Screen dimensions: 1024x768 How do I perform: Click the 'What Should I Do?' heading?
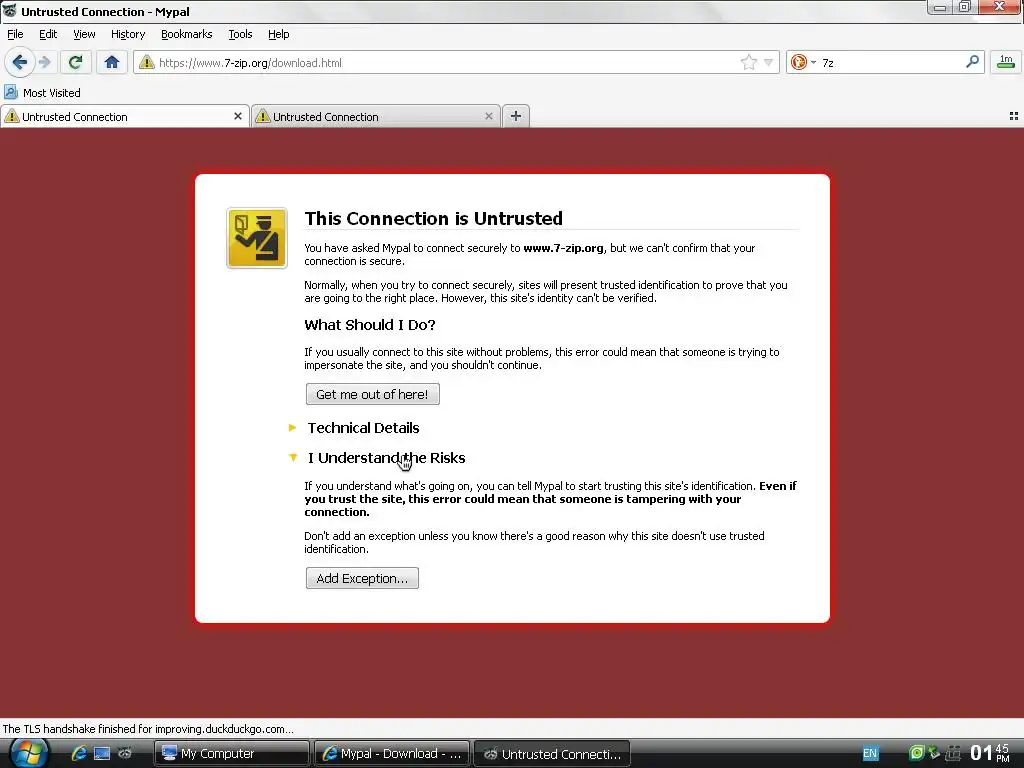click(x=370, y=325)
